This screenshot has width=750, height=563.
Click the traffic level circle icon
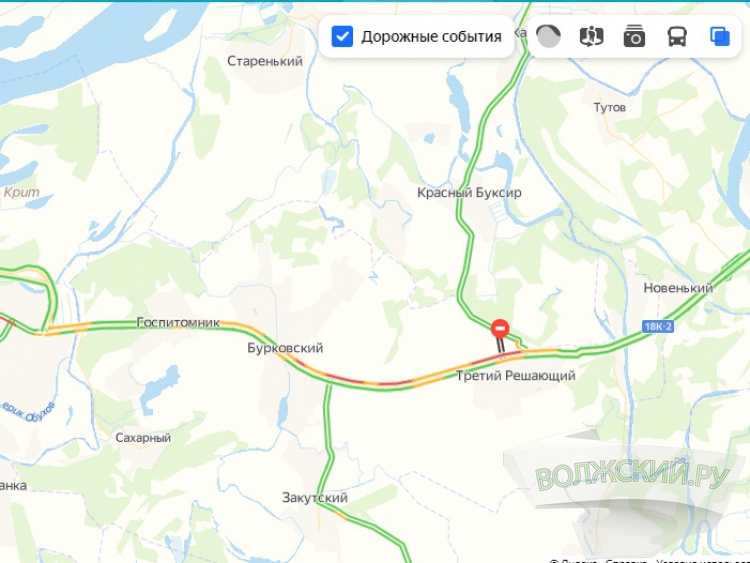coord(548,36)
